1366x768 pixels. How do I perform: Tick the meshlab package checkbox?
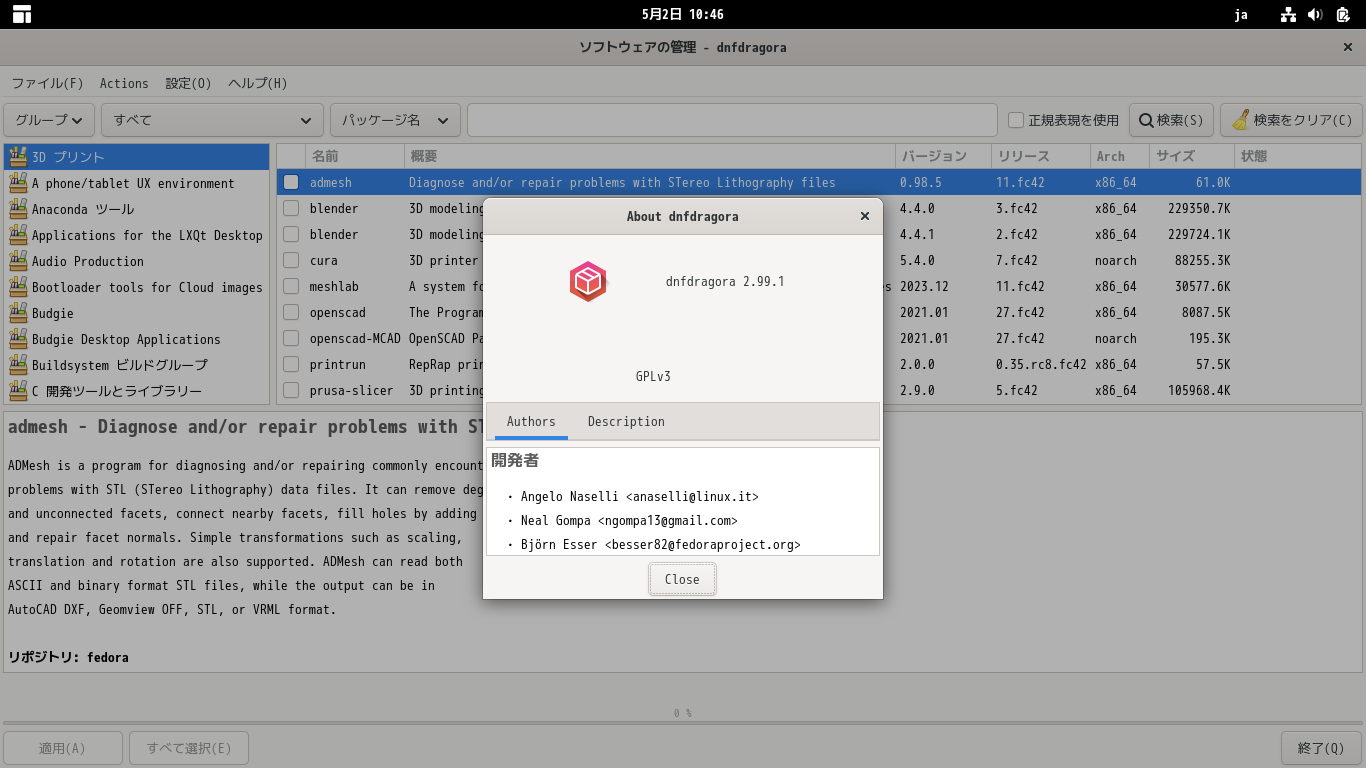[291, 286]
